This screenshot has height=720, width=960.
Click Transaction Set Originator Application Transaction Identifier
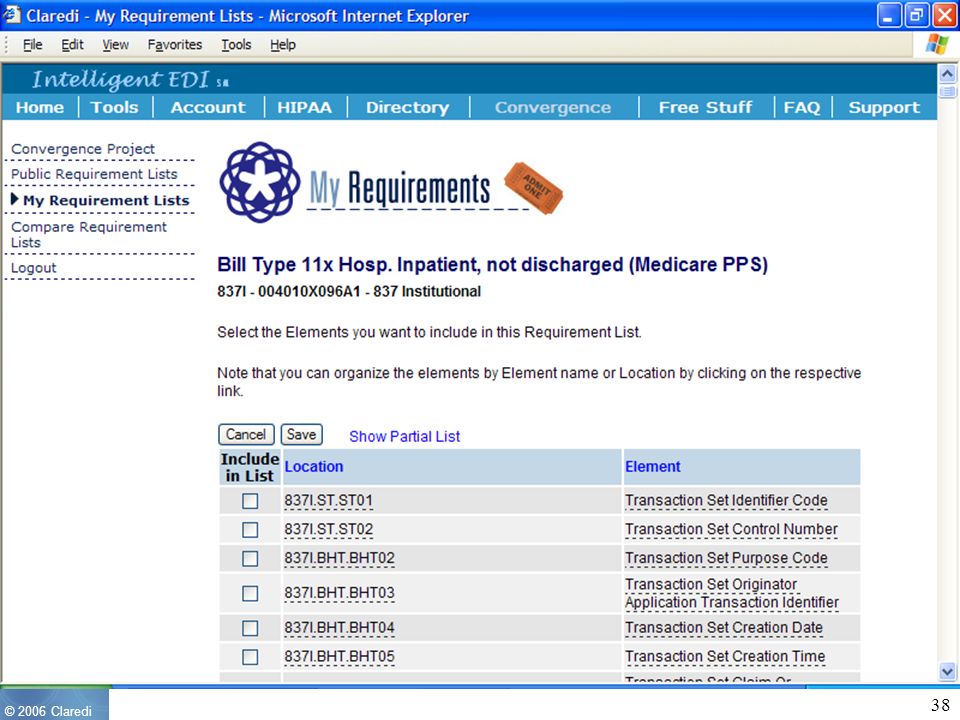[x=732, y=593]
